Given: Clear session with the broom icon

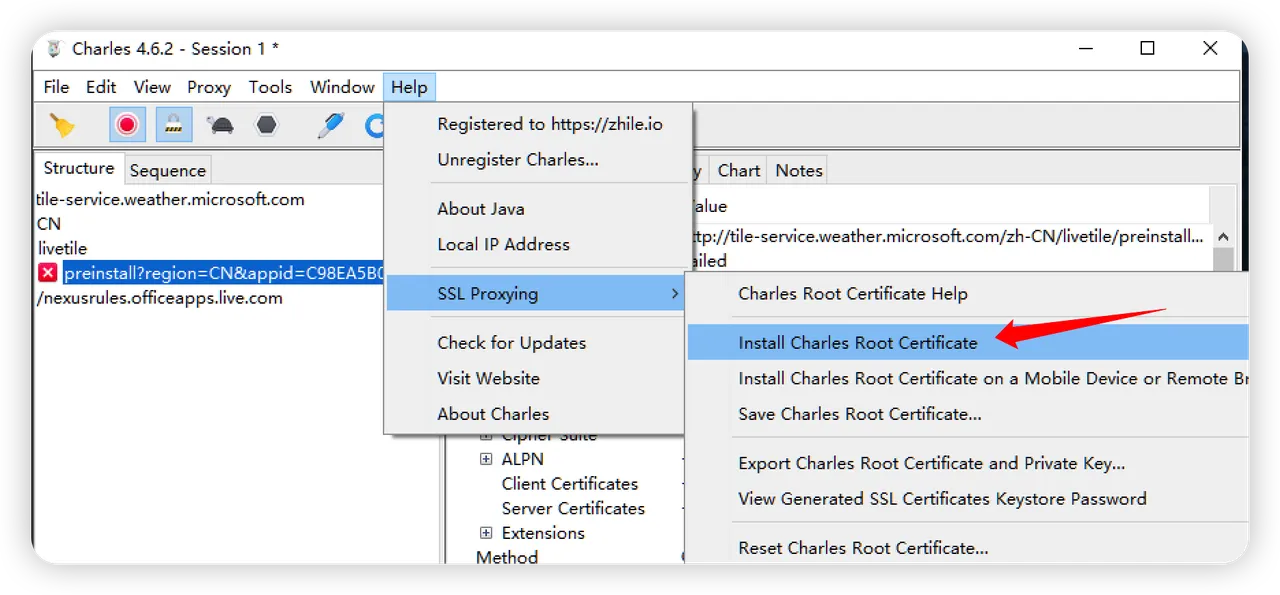Looking at the screenshot, I should point(62,125).
